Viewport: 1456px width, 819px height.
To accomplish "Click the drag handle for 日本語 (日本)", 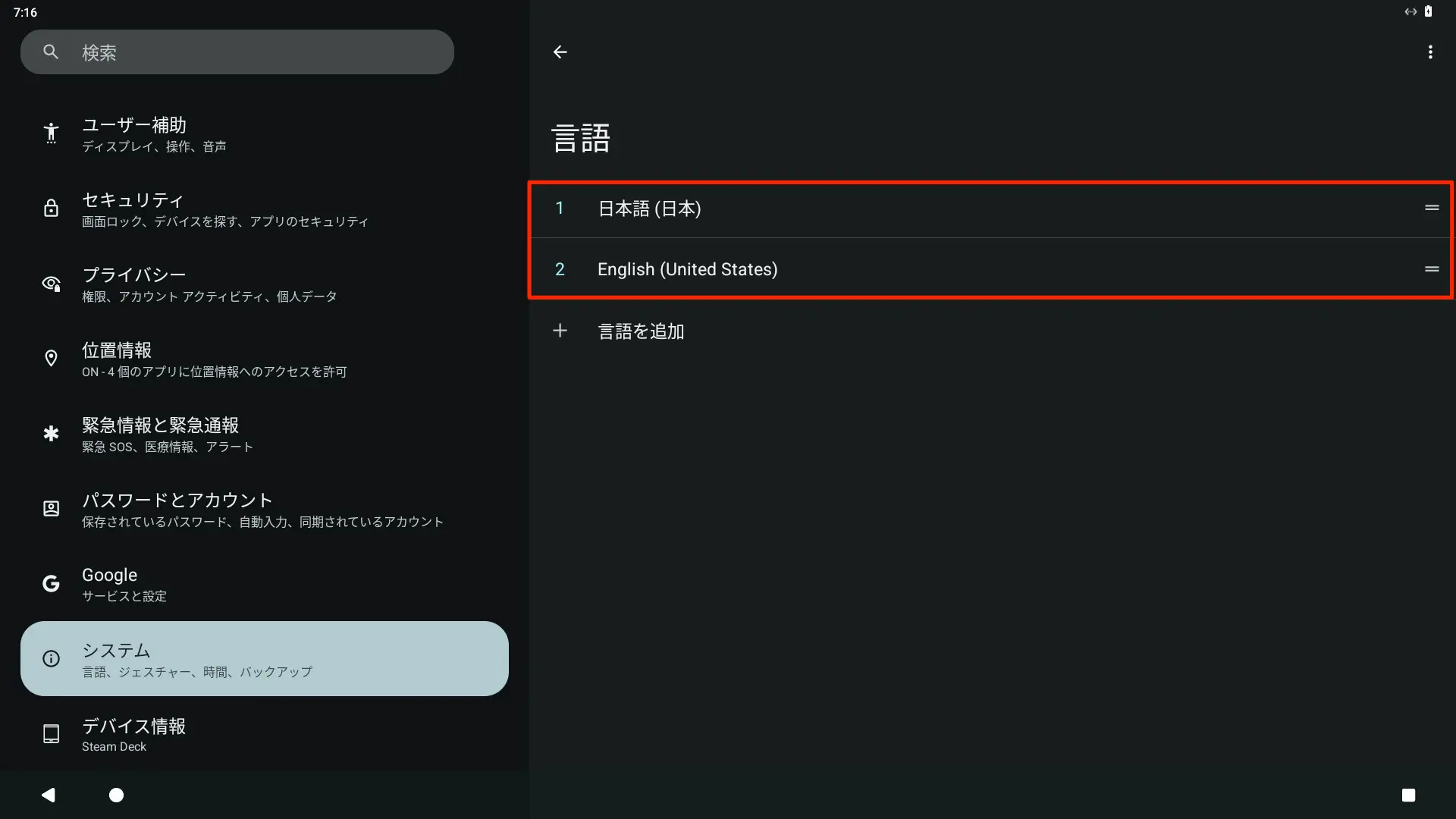I will click(1432, 208).
